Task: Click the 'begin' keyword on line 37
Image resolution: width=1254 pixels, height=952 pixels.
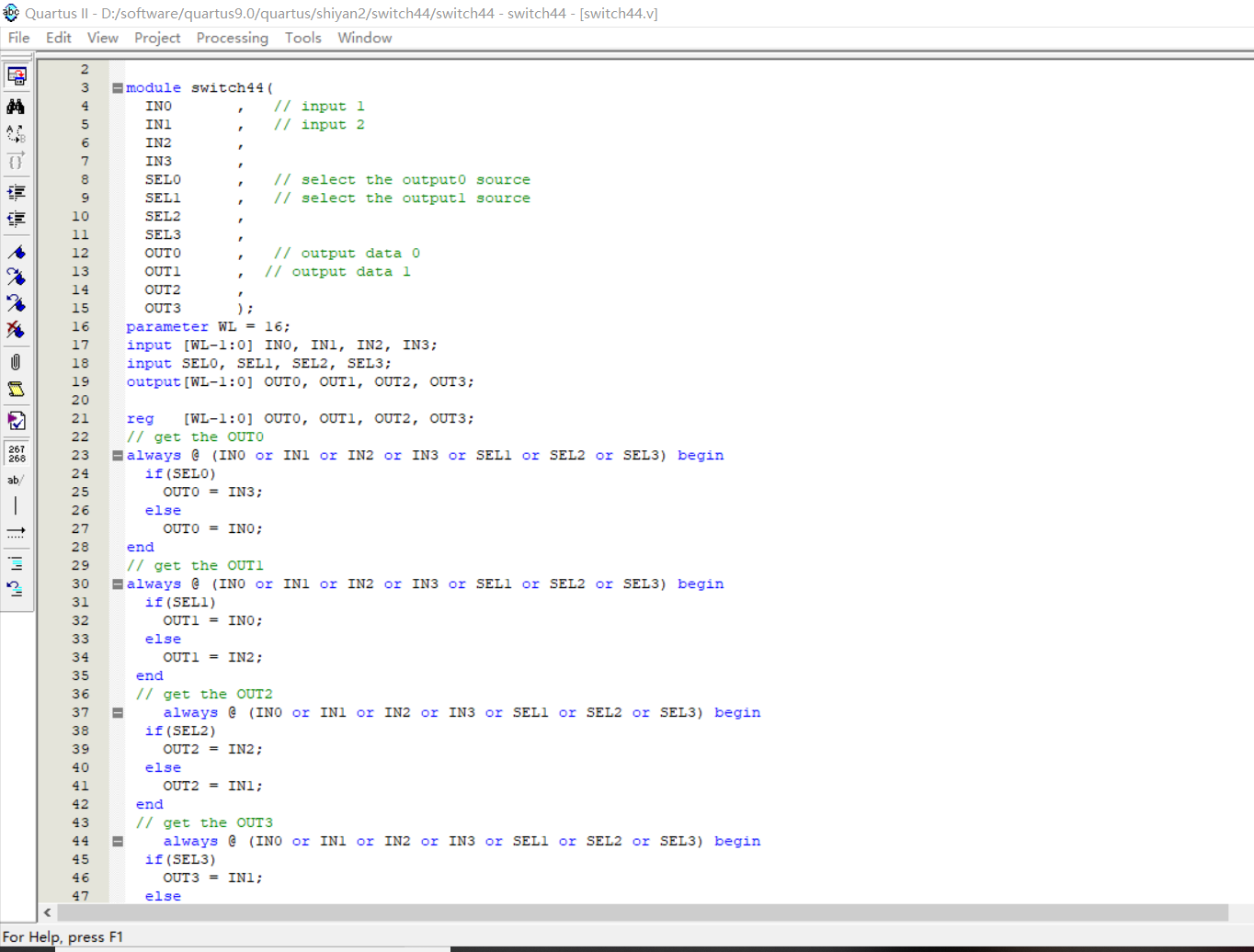Action: 737,712
